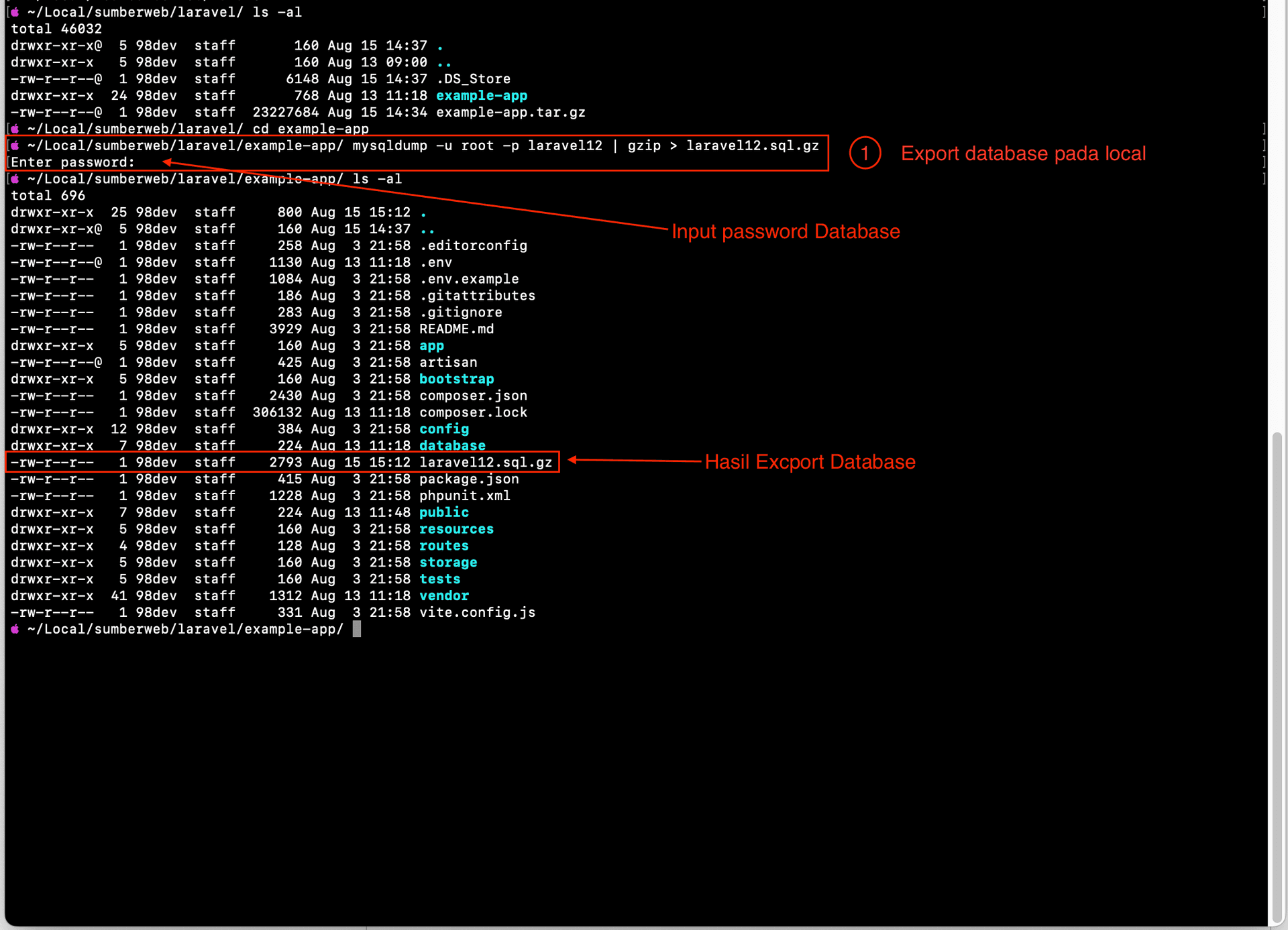Click the highlighted laravel12.sql.gz file name

tap(487, 461)
